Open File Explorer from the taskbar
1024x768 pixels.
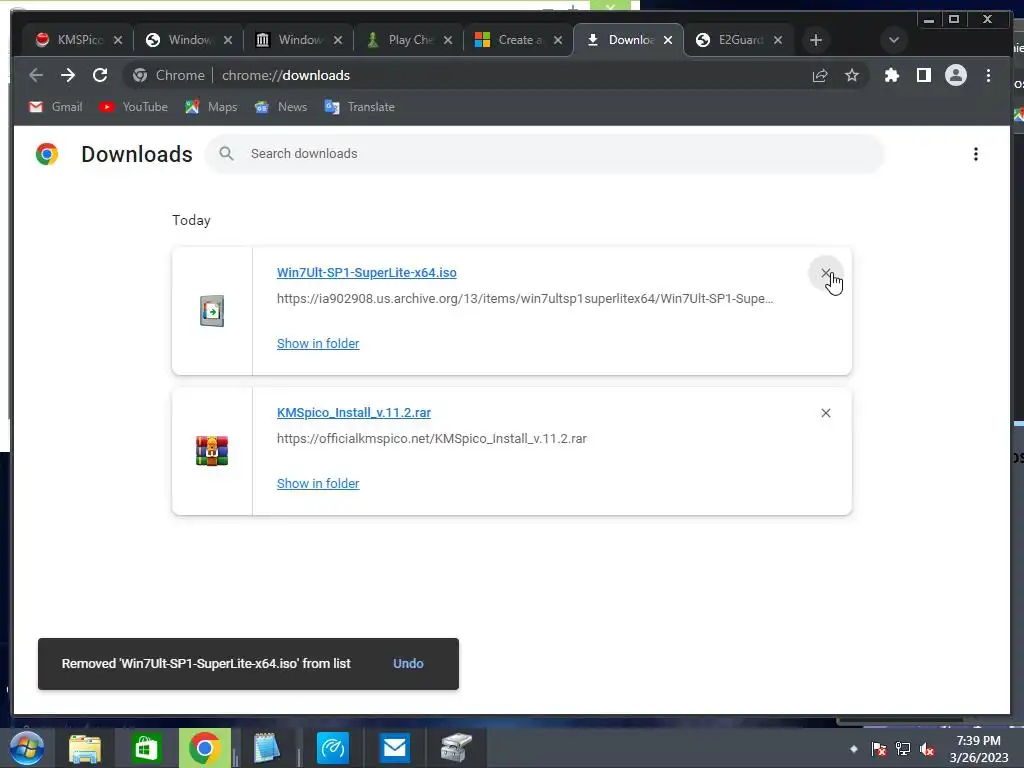(85, 748)
